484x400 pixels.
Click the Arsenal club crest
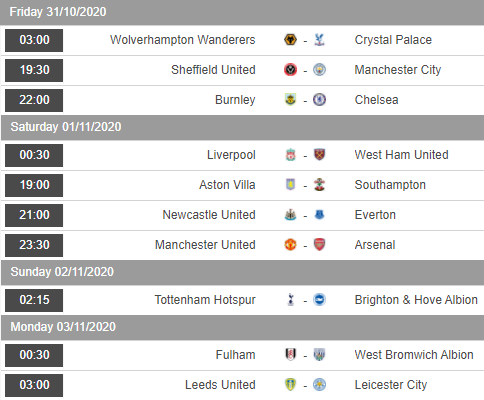(x=319, y=245)
